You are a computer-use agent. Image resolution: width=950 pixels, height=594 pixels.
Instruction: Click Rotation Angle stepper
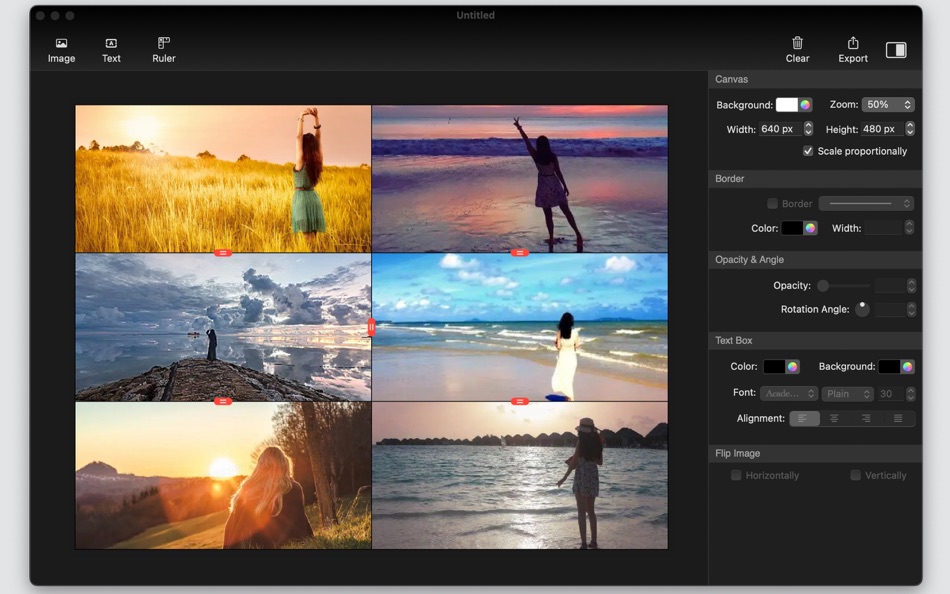(911, 310)
